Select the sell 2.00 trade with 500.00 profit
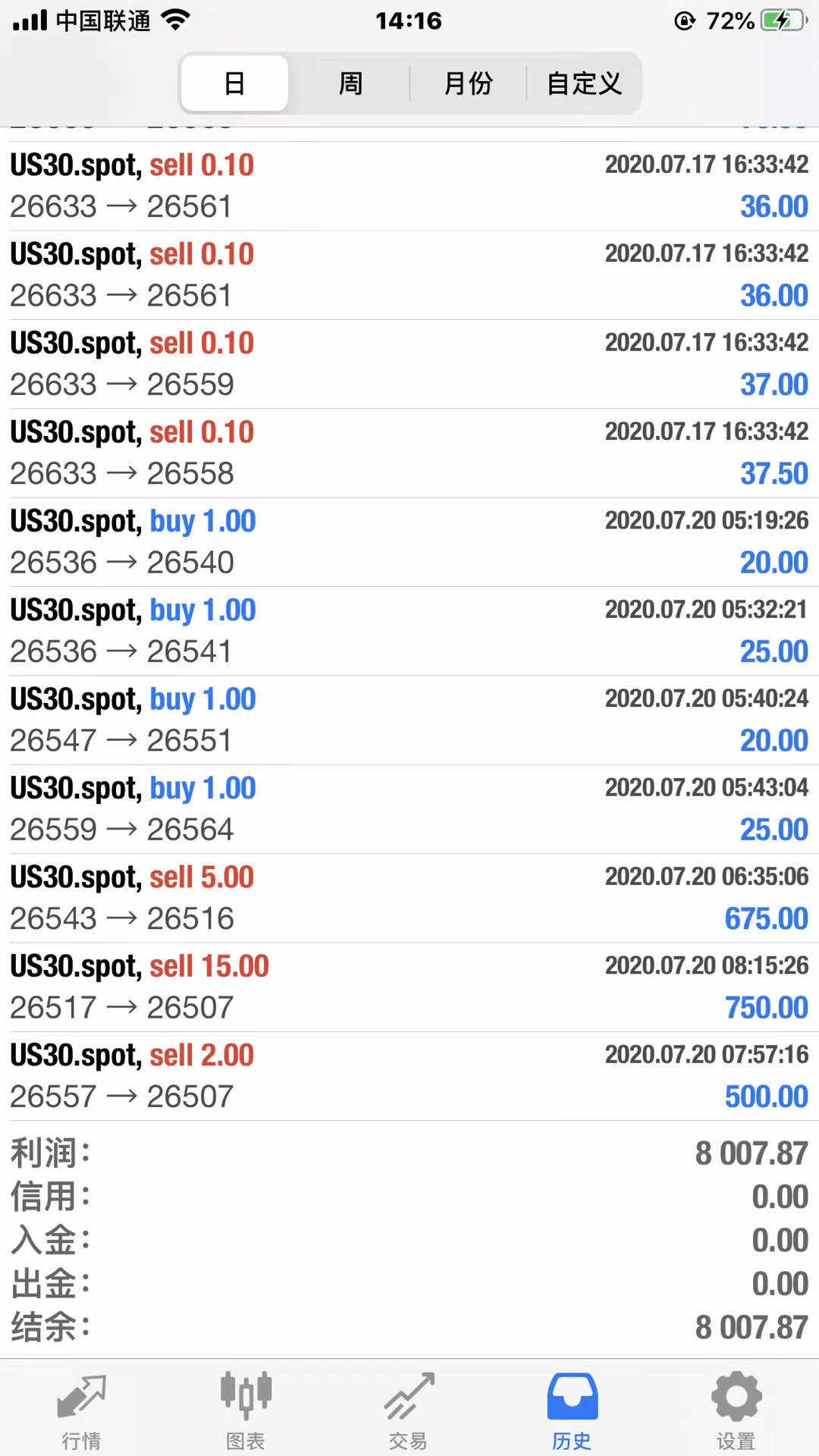Viewport: 819px width, 1456px height. point(409,1075)
